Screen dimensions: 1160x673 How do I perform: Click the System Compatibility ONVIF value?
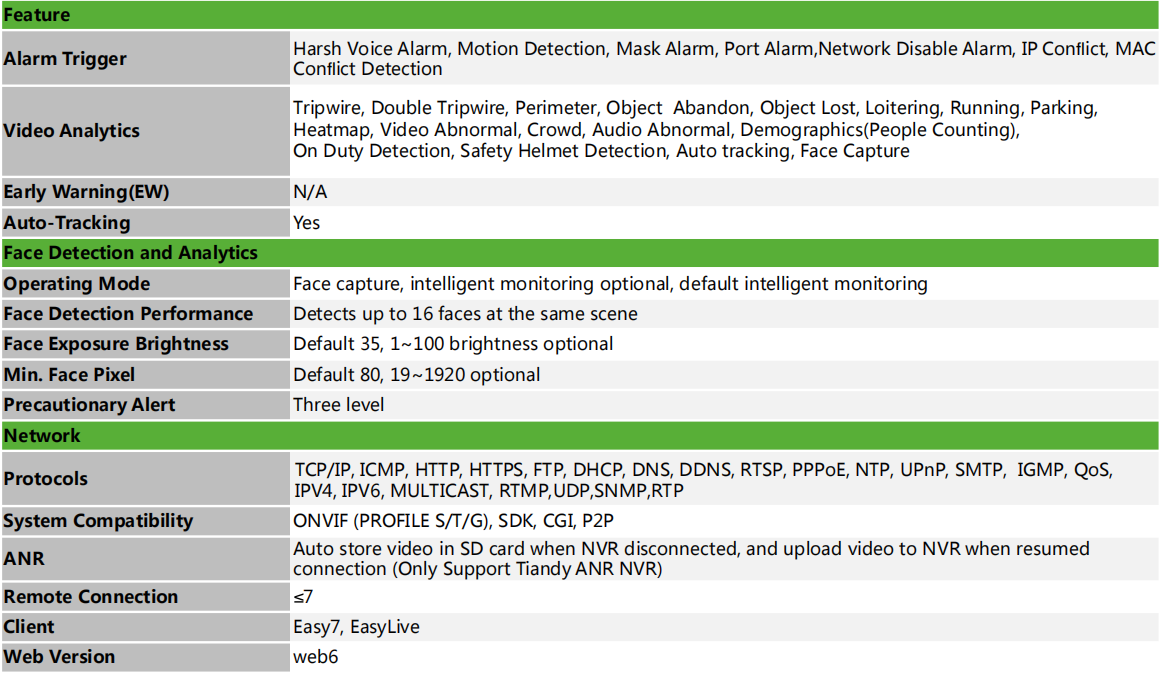tap(453, 521)
